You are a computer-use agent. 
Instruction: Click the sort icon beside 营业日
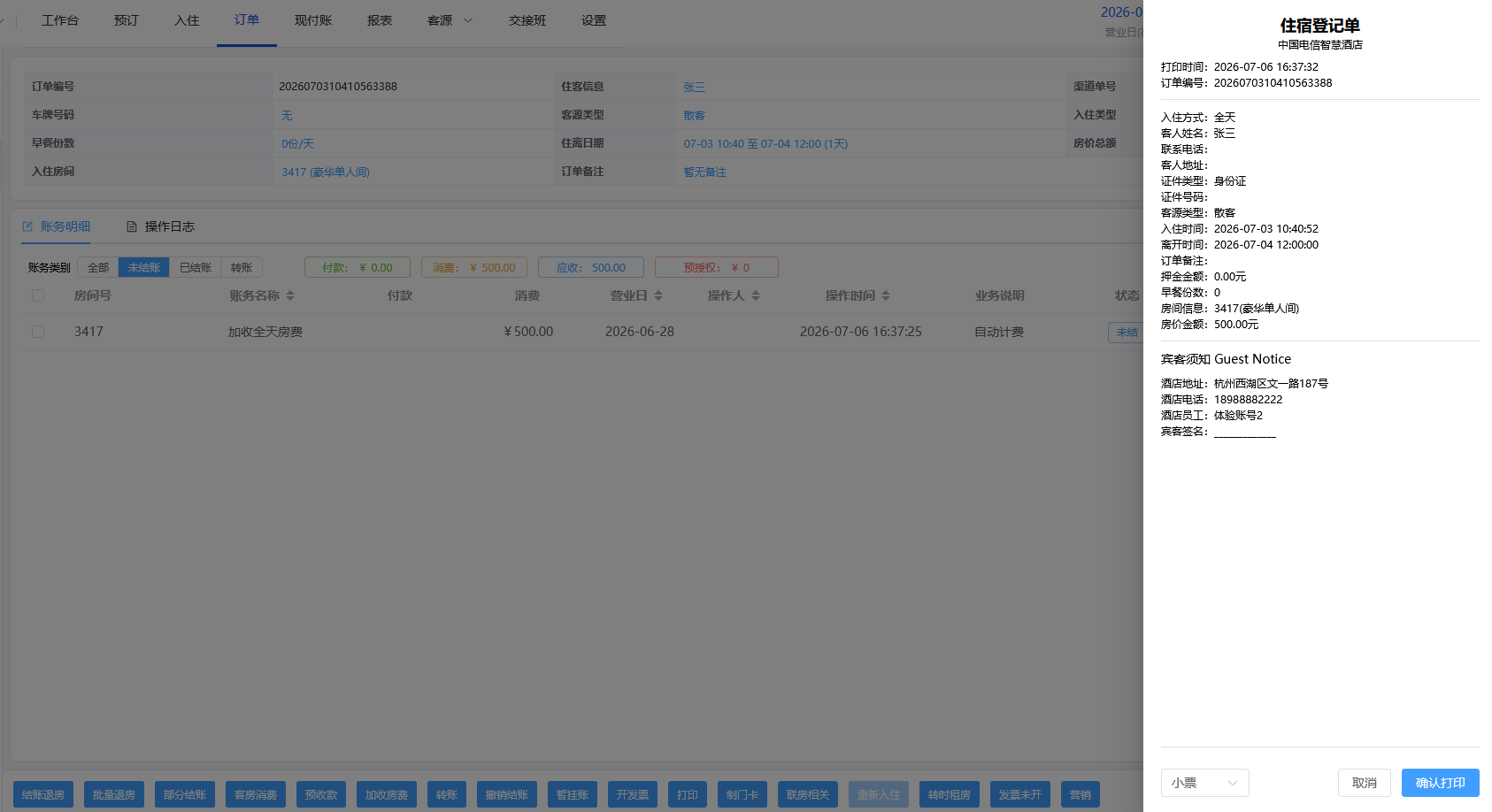tap(658, 295)
